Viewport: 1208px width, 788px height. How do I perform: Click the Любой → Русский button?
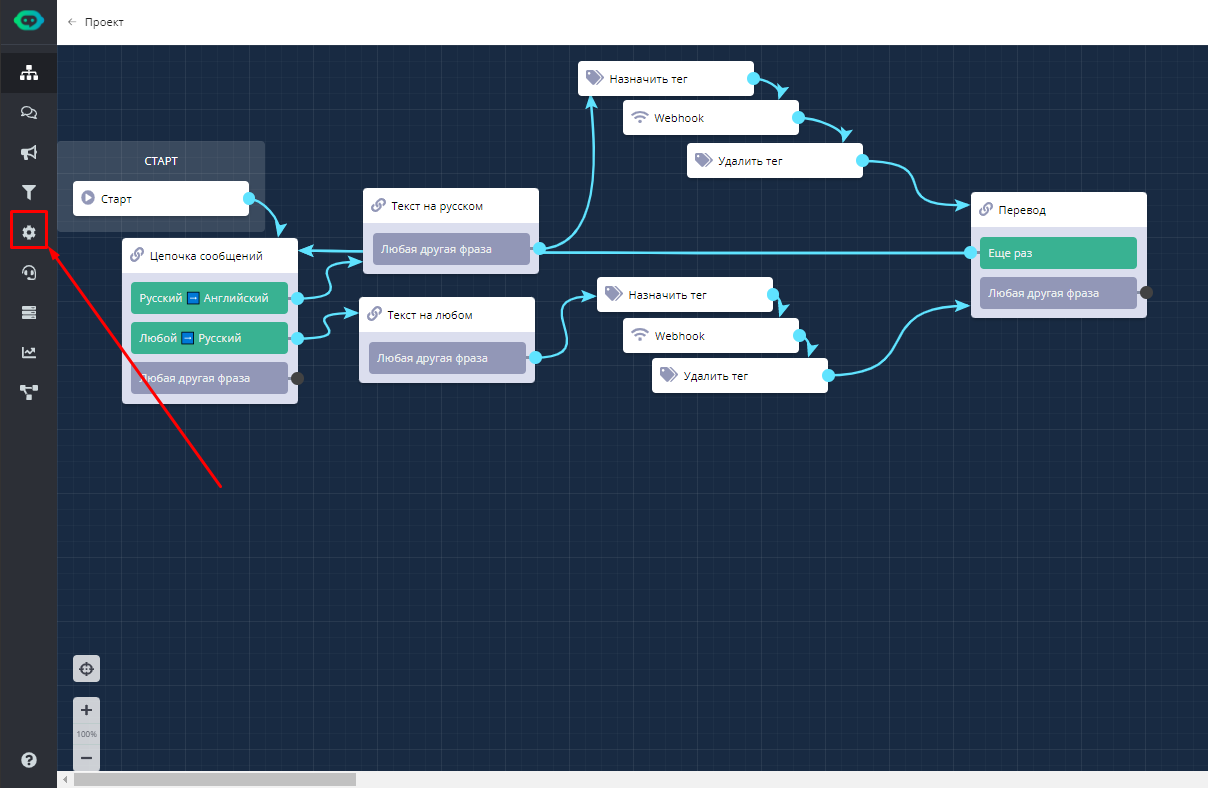[209, 338]
